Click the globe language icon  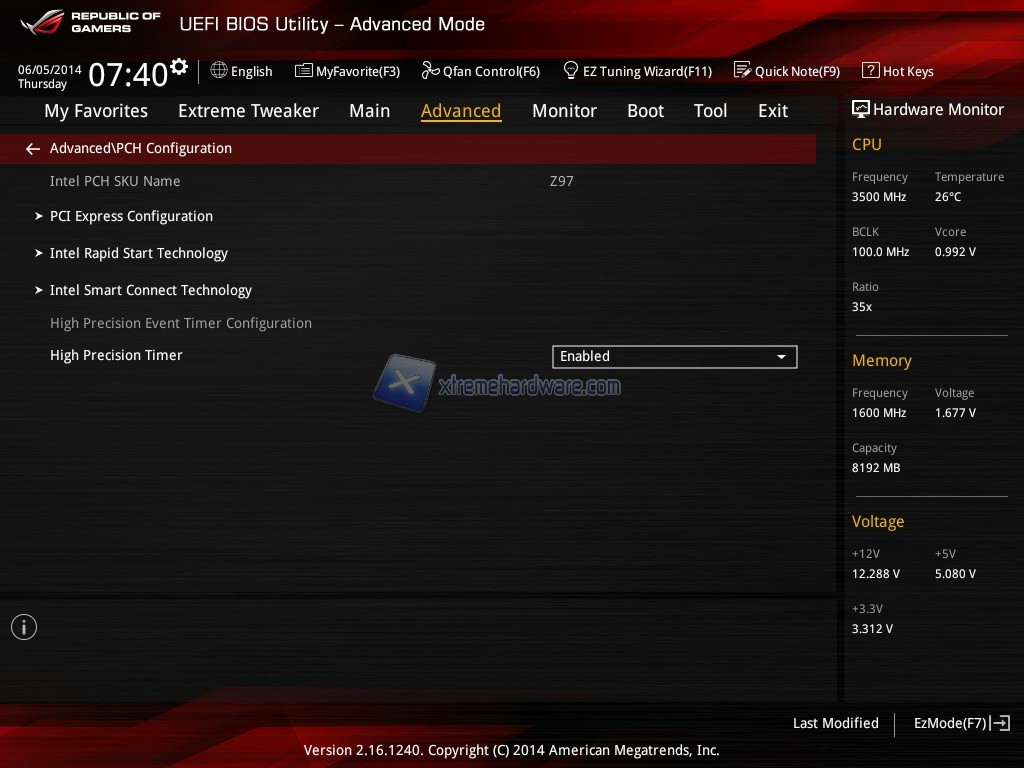(x=219, y=71)
